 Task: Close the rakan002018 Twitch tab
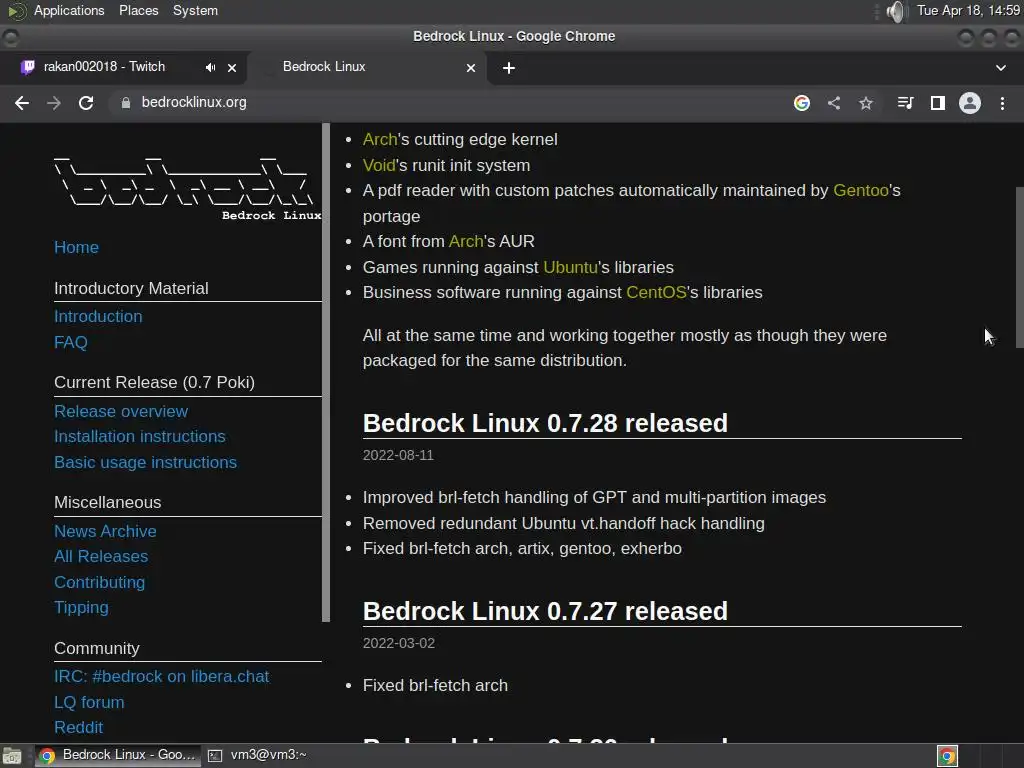tap(232, 67)
